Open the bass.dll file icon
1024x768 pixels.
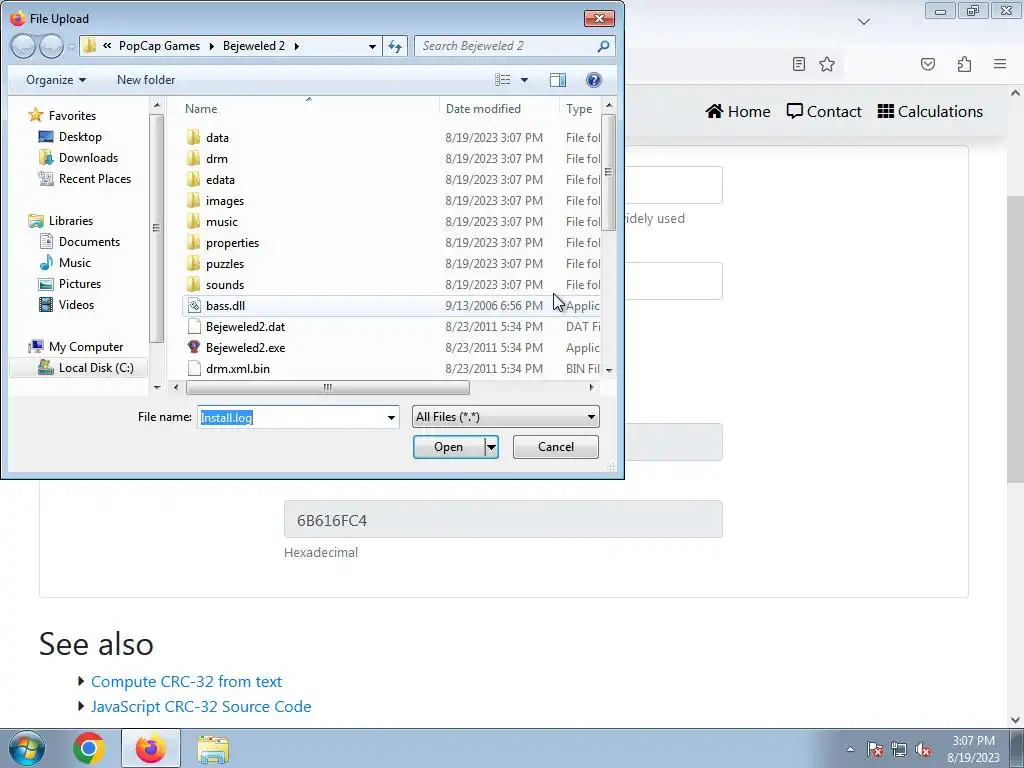(194, 306)
